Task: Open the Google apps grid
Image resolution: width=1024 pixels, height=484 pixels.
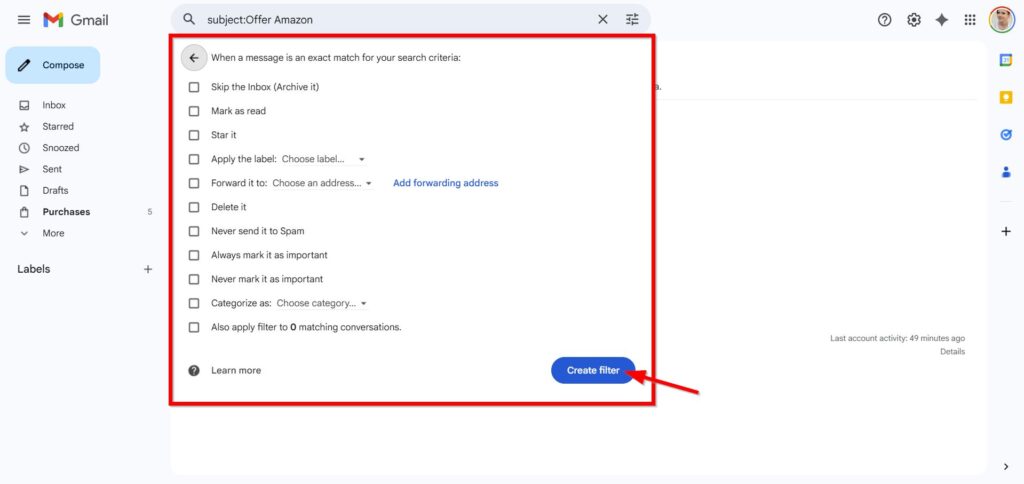Action: (x=970, y=20)
